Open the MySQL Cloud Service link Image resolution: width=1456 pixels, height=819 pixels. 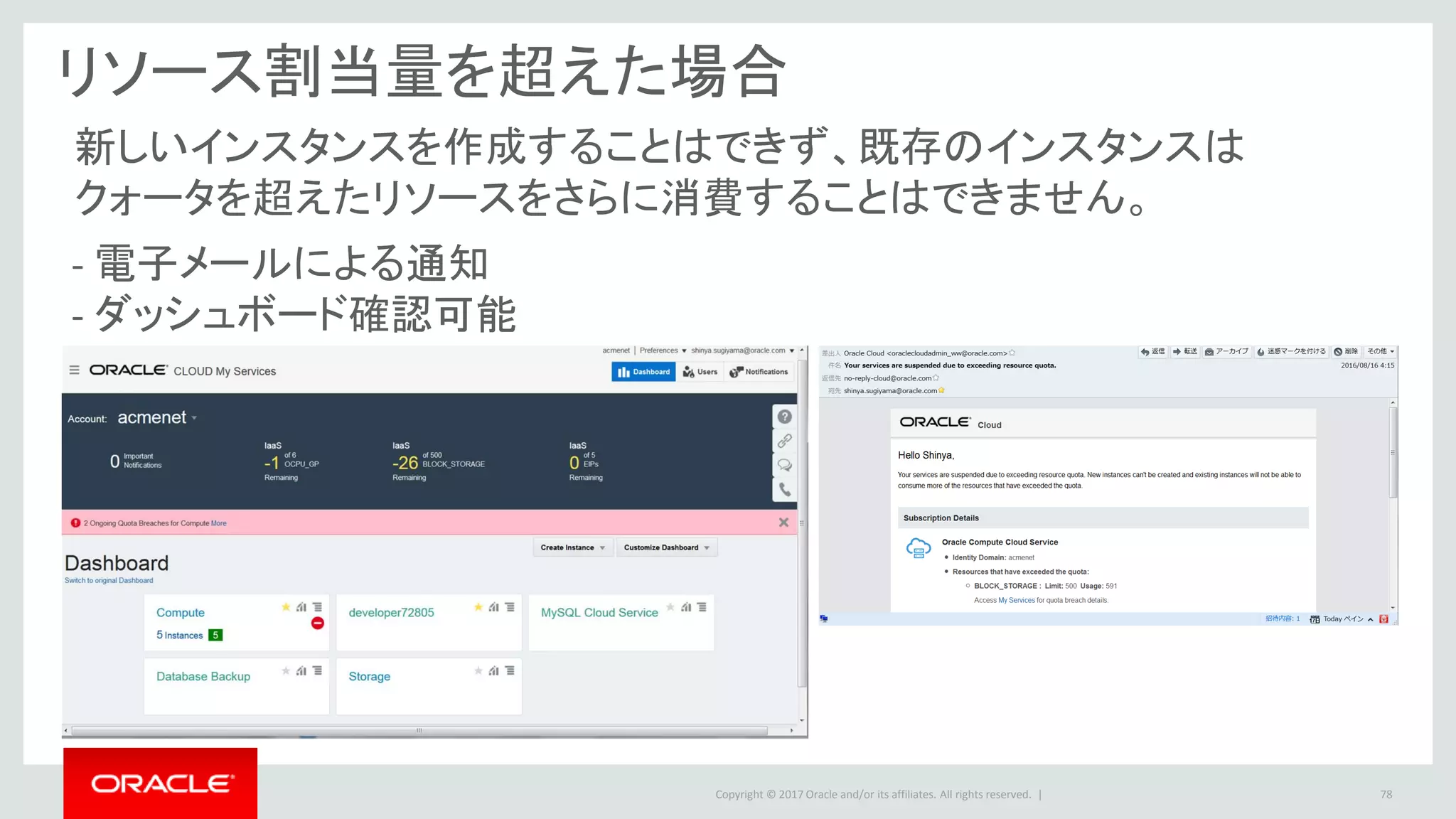599,612
